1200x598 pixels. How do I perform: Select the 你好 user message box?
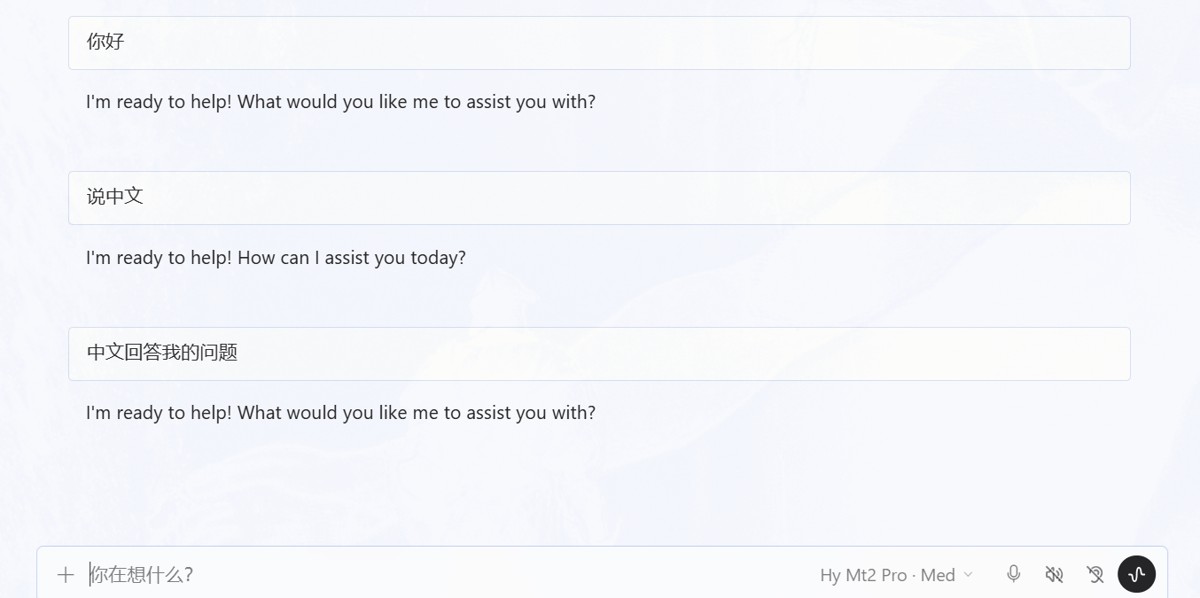[599, 43]
